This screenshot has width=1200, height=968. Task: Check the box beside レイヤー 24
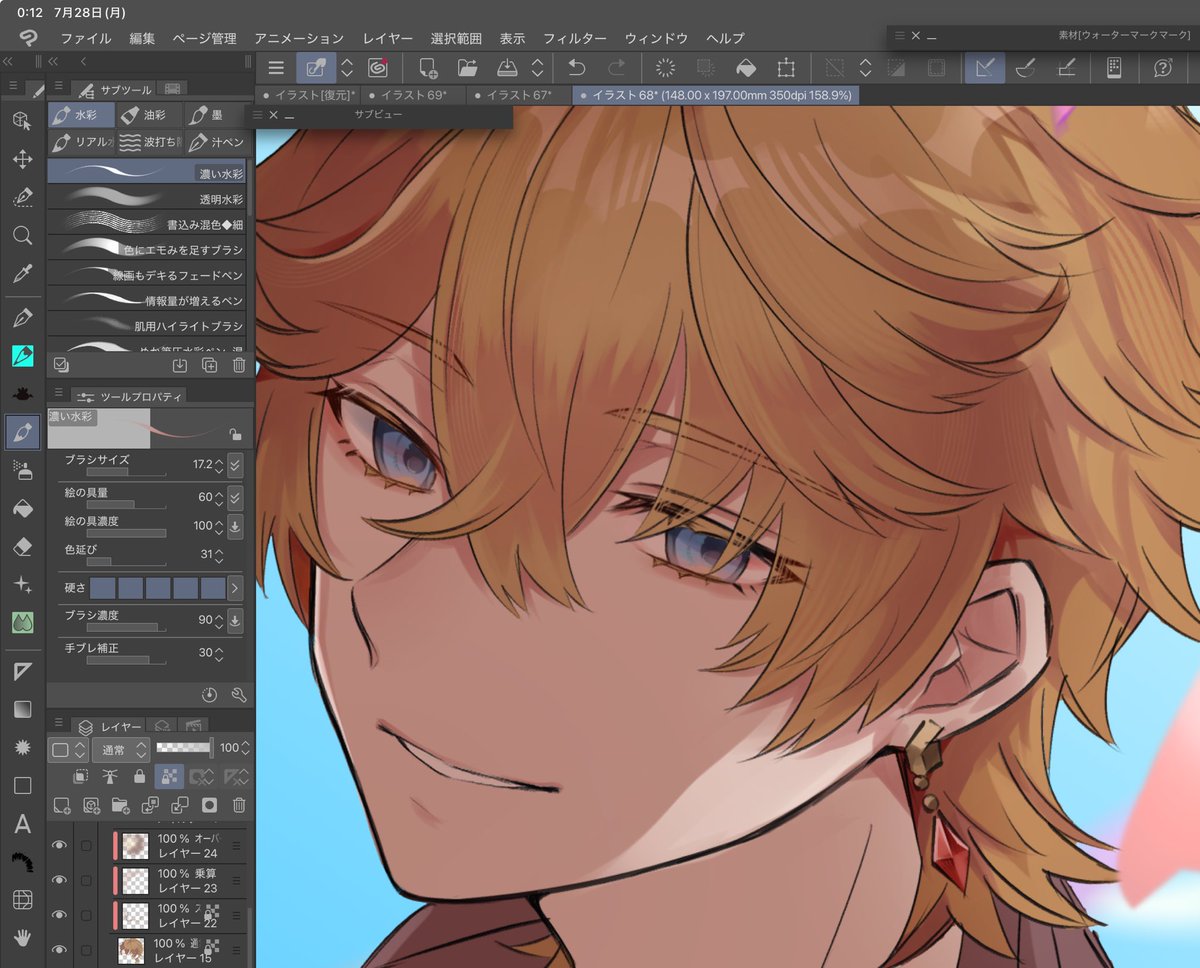pos(86,846)
